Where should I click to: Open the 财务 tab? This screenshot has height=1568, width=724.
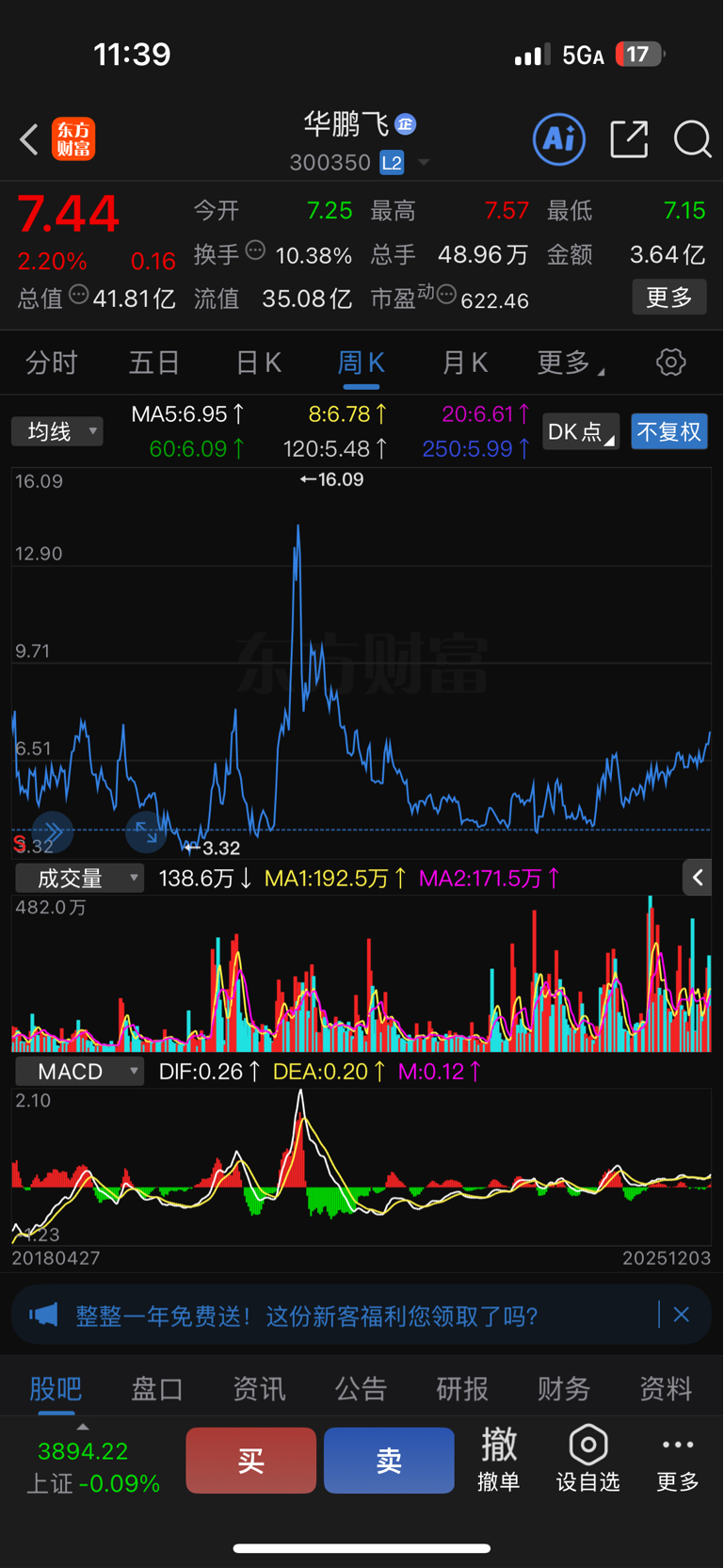point(564,1389)
